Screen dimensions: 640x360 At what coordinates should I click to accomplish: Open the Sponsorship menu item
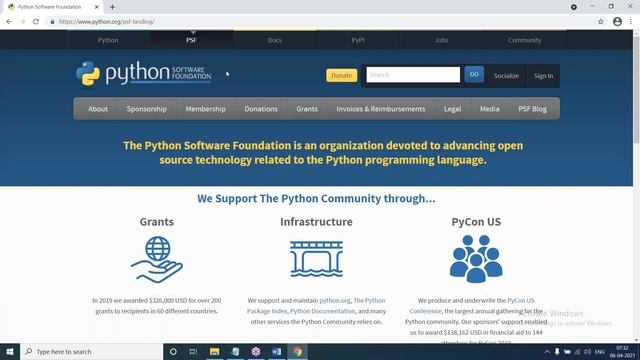(147, 109)
